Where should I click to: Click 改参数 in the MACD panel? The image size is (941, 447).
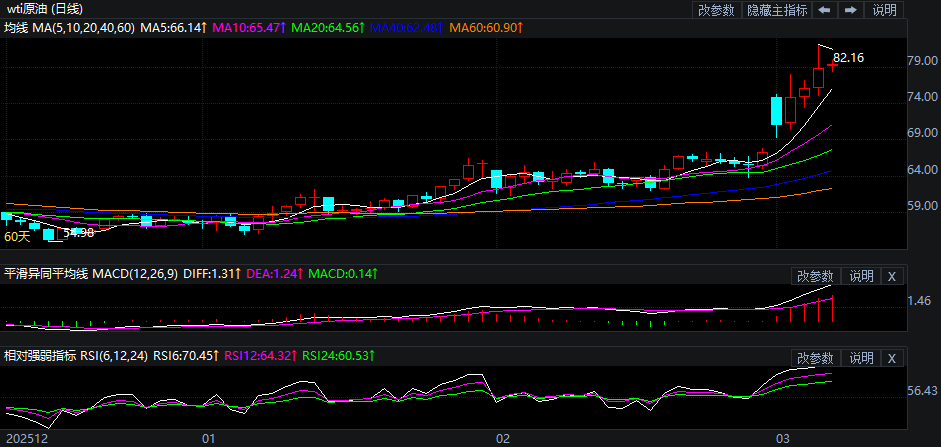[815, 276]
